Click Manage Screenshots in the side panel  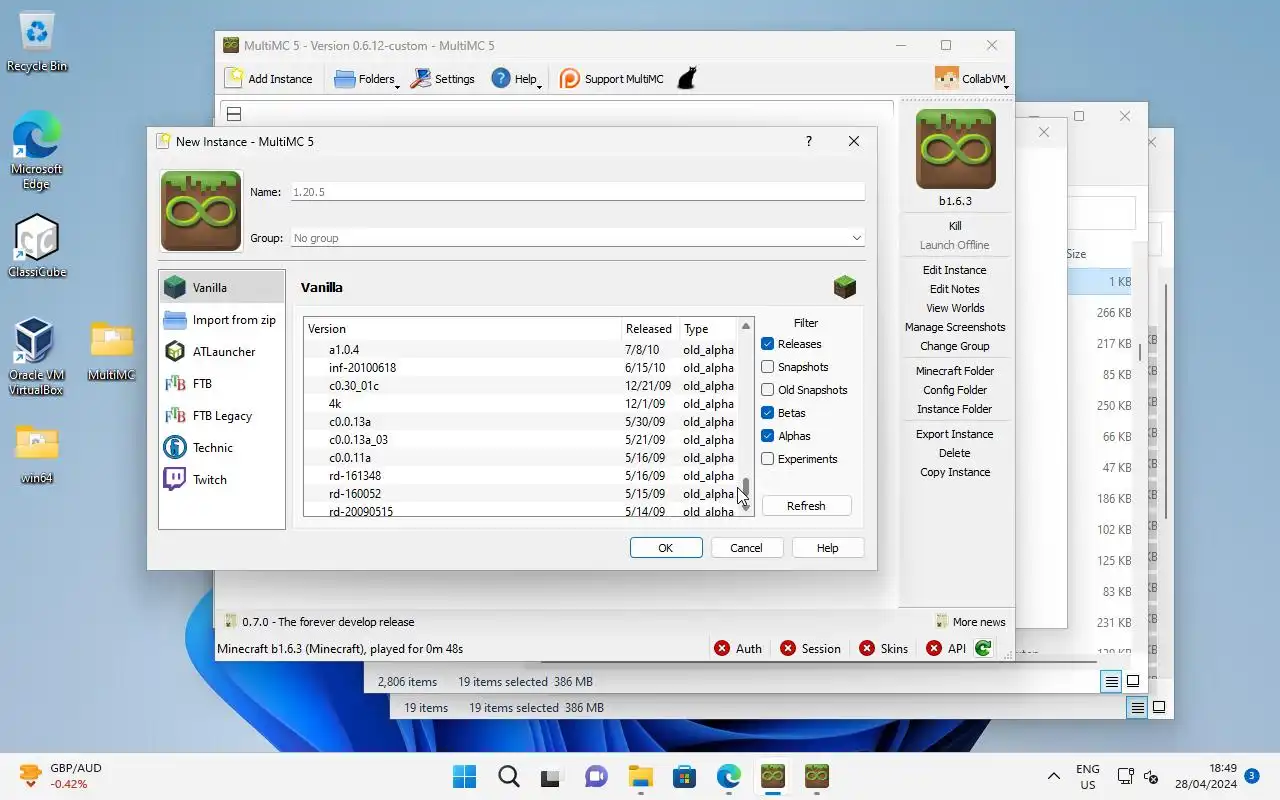(955, 327)
